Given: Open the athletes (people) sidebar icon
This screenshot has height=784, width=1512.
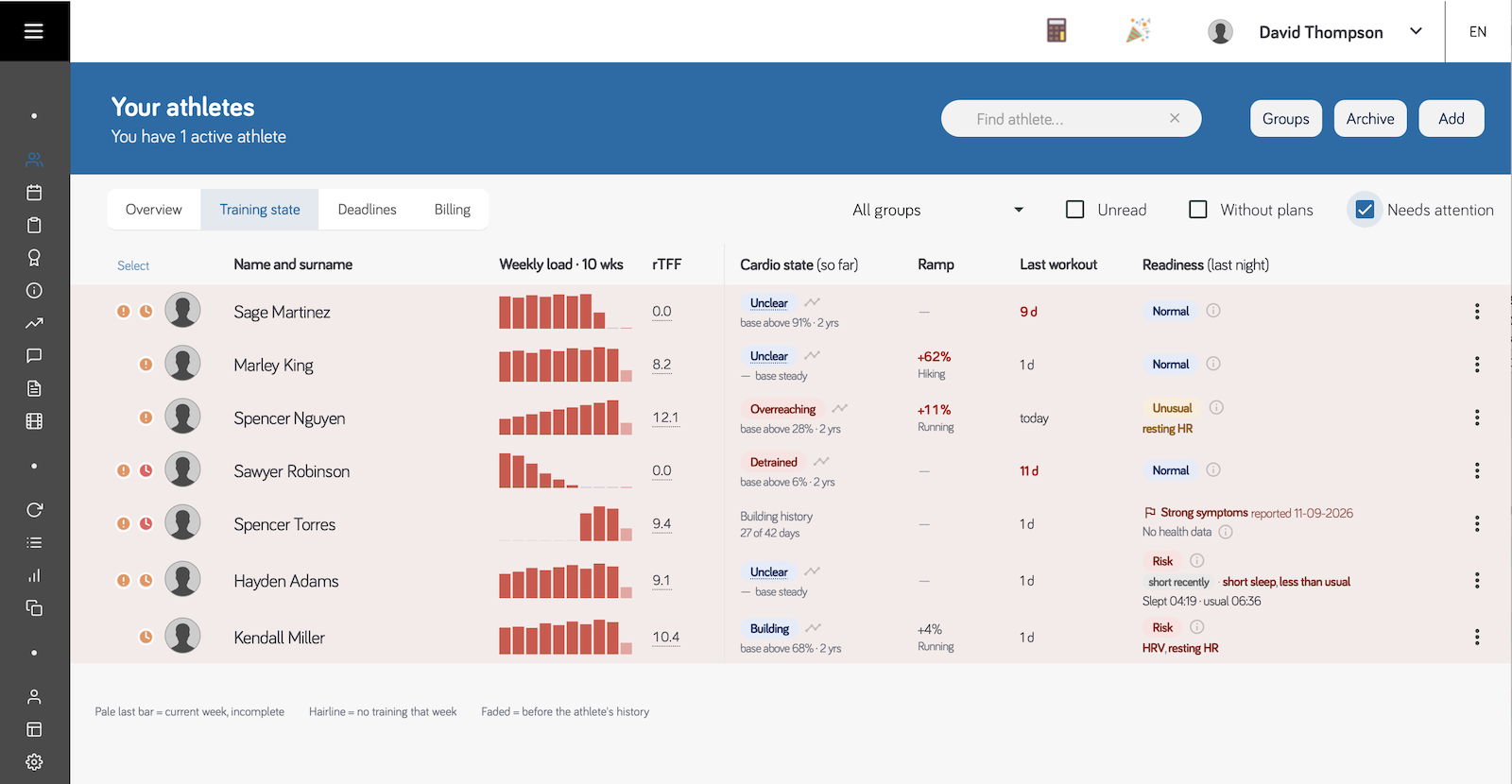Looking at the screenshot, I should [x=34, y=160].
